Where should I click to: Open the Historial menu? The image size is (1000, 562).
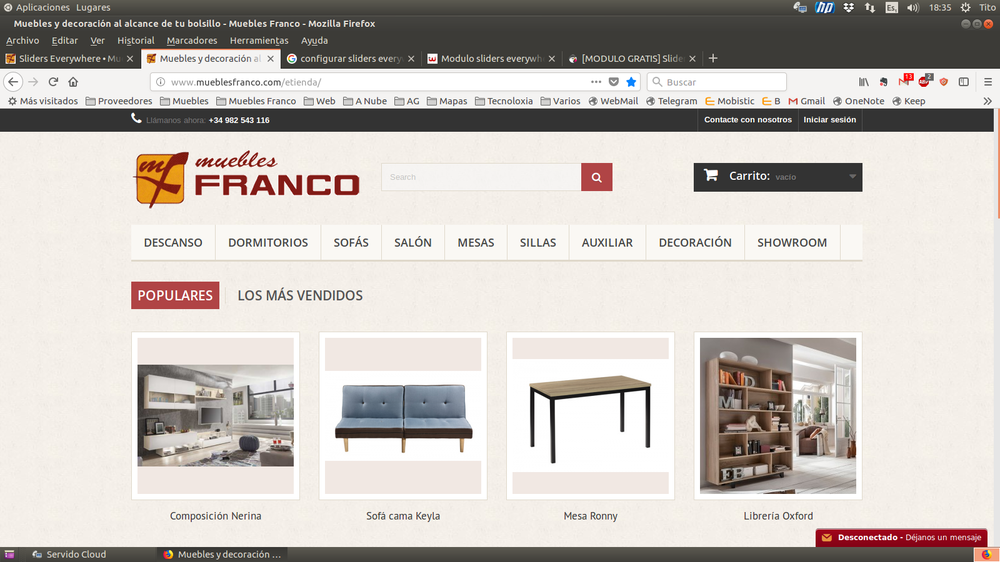point(135,40)
